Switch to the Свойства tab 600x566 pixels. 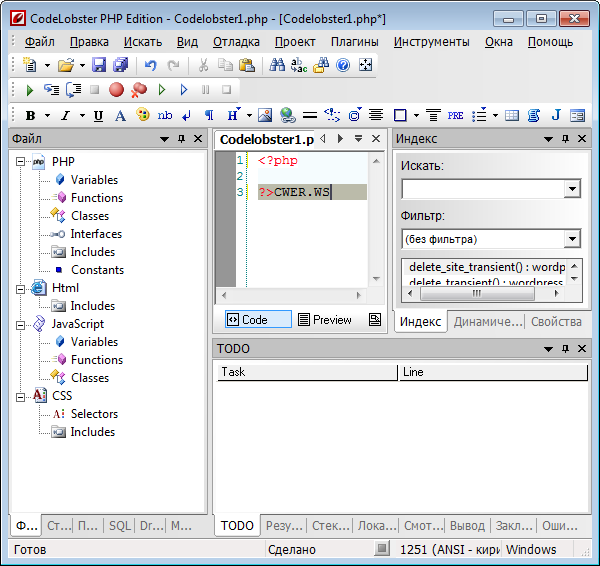click(x=556, y=322)
